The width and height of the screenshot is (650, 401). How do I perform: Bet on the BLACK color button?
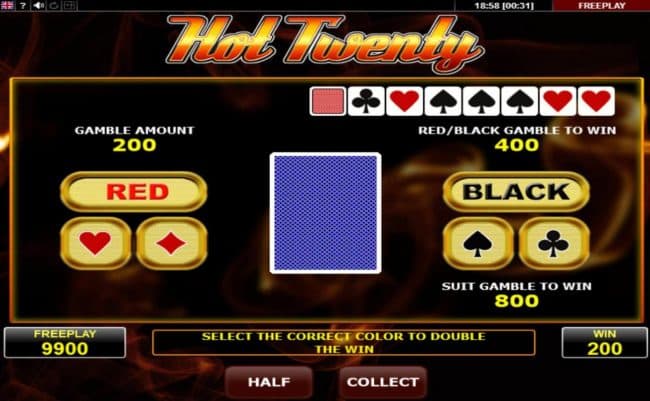point(516,192)
